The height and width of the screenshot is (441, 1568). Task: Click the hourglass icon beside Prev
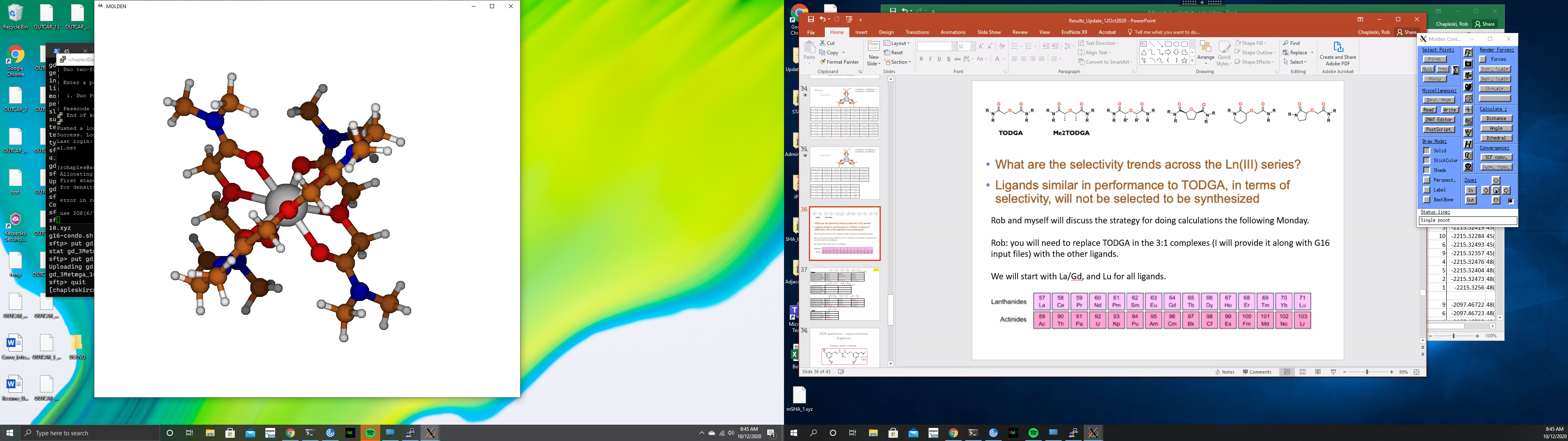point(1456,70)
